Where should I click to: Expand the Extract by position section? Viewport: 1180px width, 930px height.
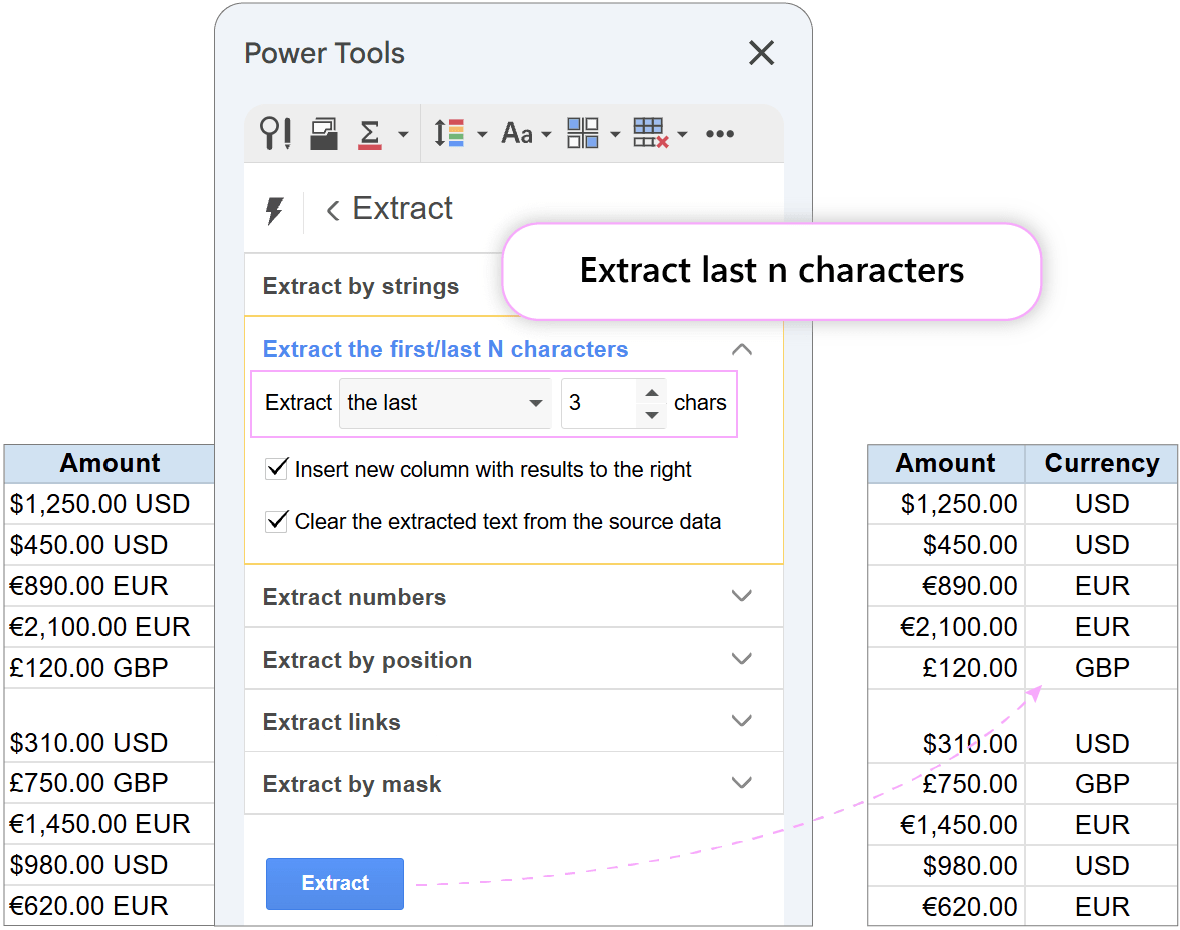[x=513, y=659]
